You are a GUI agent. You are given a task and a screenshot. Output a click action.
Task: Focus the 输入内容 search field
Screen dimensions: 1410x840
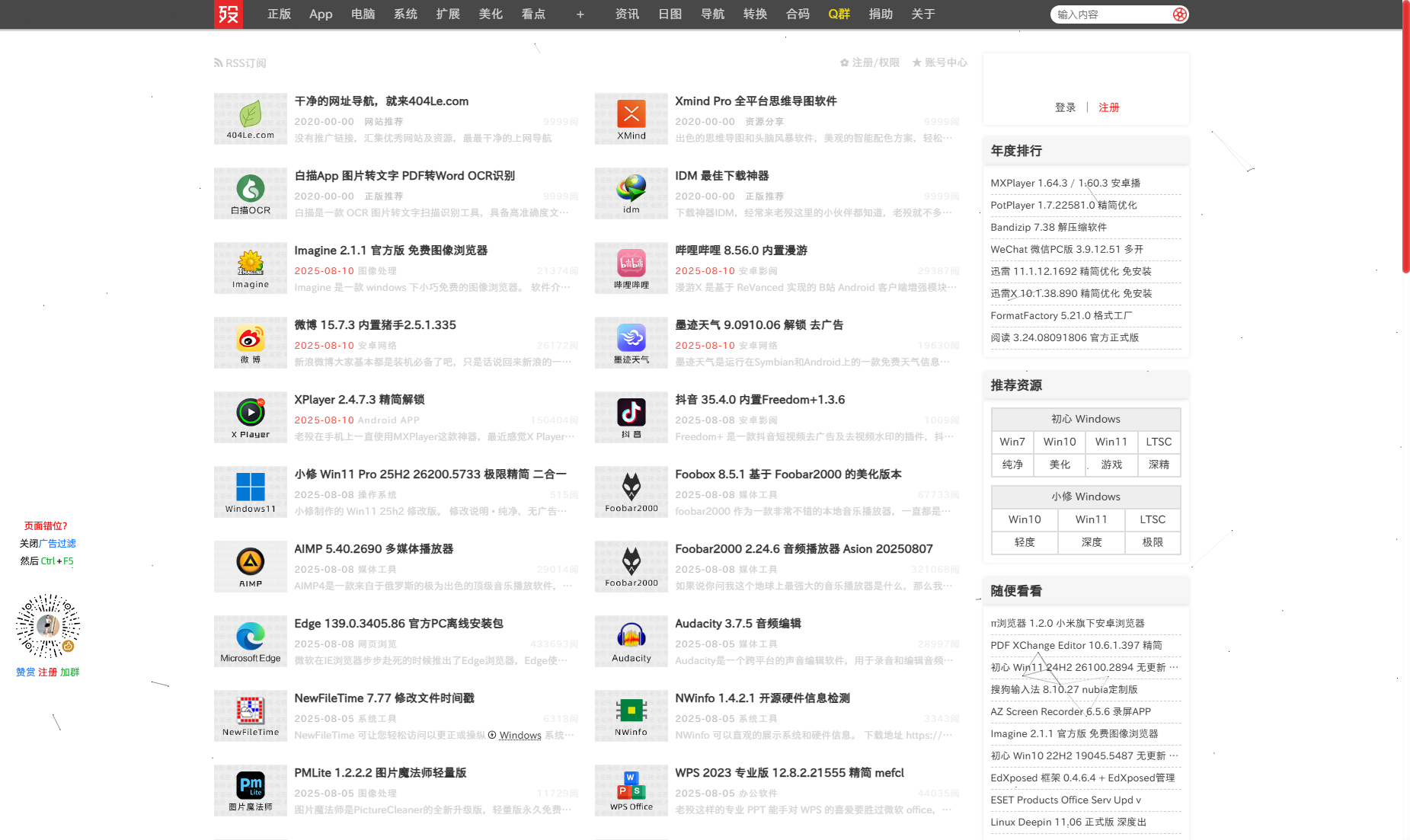[1111, 14]
